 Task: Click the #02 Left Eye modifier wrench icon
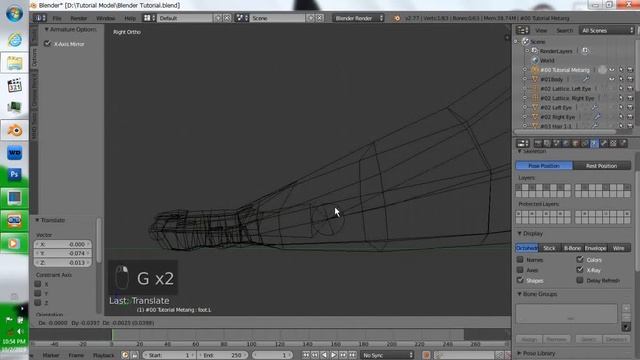pyautogui.click(x=595, y=107)
